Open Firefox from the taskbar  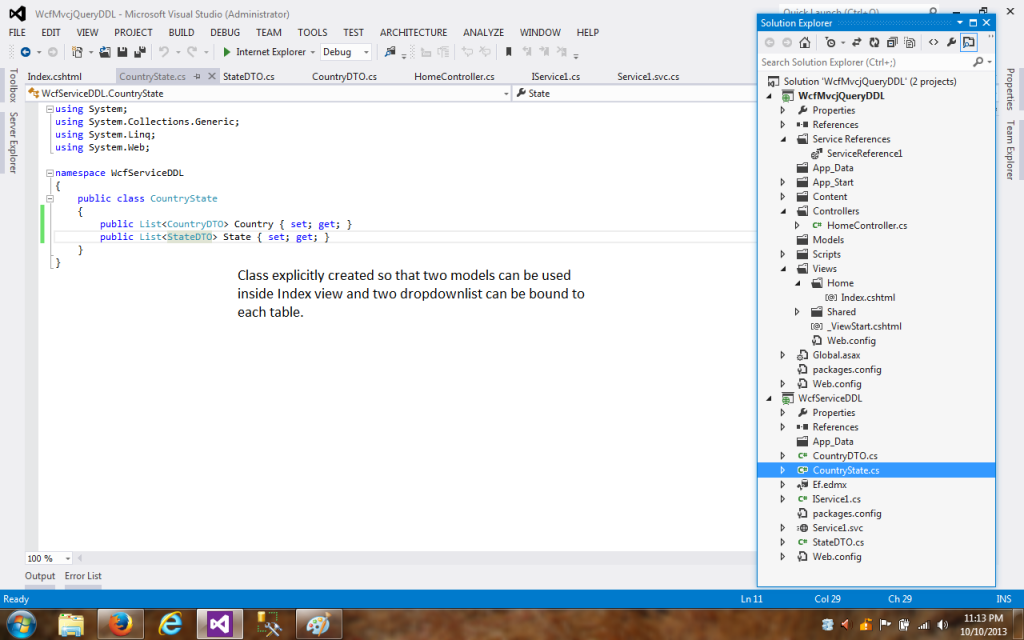point(120,624)
